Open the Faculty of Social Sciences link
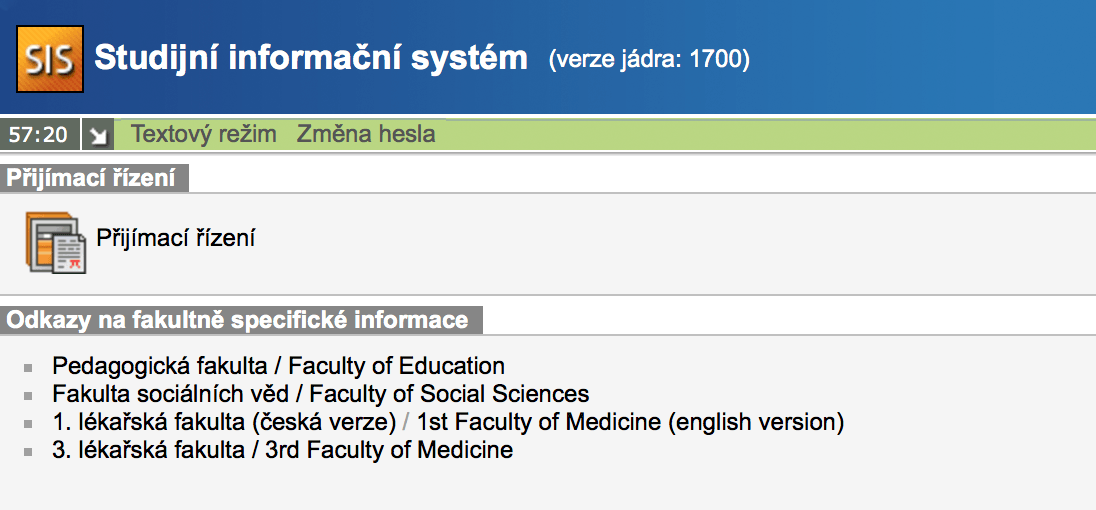The image size is (1096, 510). pos(320,394)
